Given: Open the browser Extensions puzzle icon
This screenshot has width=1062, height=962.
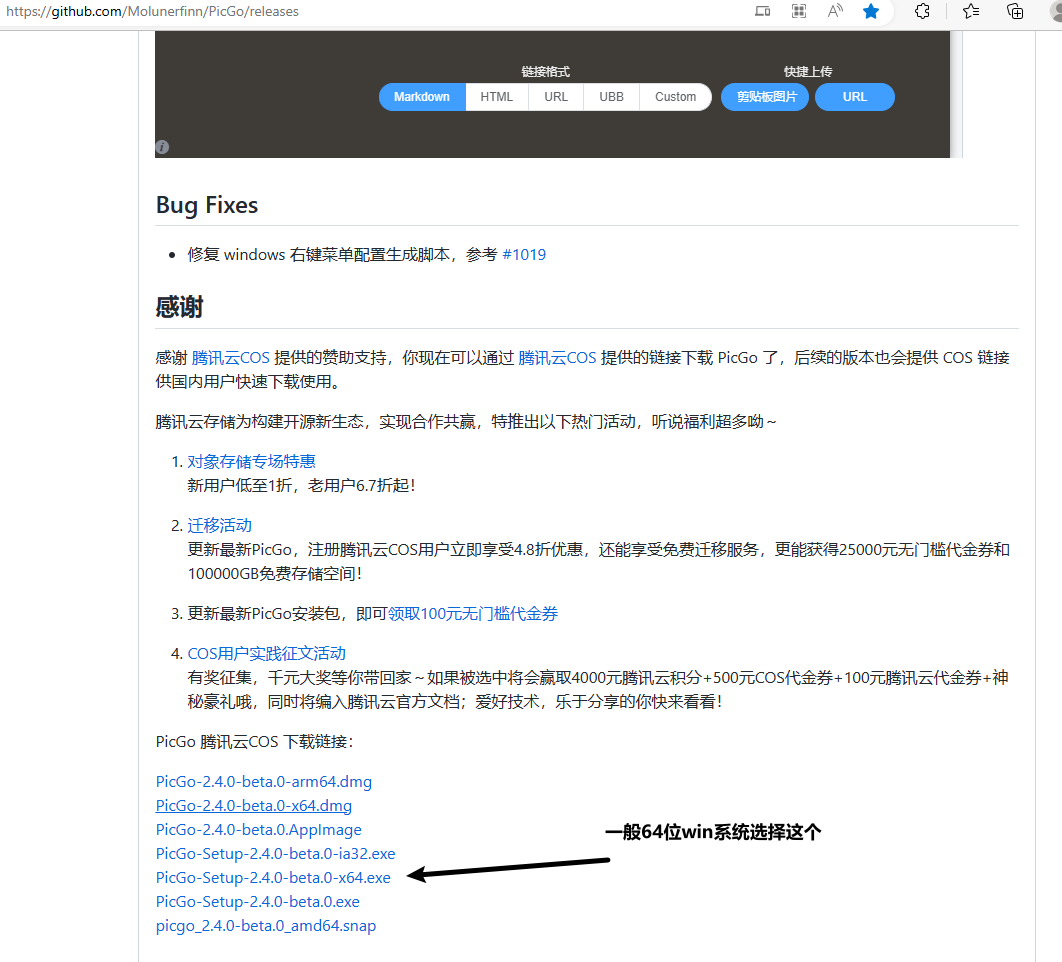Looking at the screenshot, I should click(x=921, y=11).
